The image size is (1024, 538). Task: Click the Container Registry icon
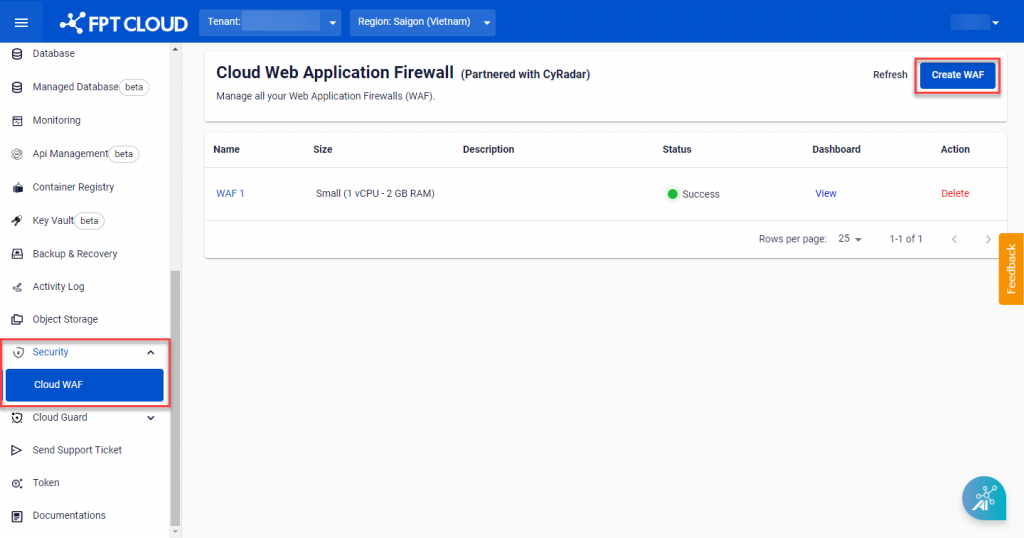click(x=16, y=188)
